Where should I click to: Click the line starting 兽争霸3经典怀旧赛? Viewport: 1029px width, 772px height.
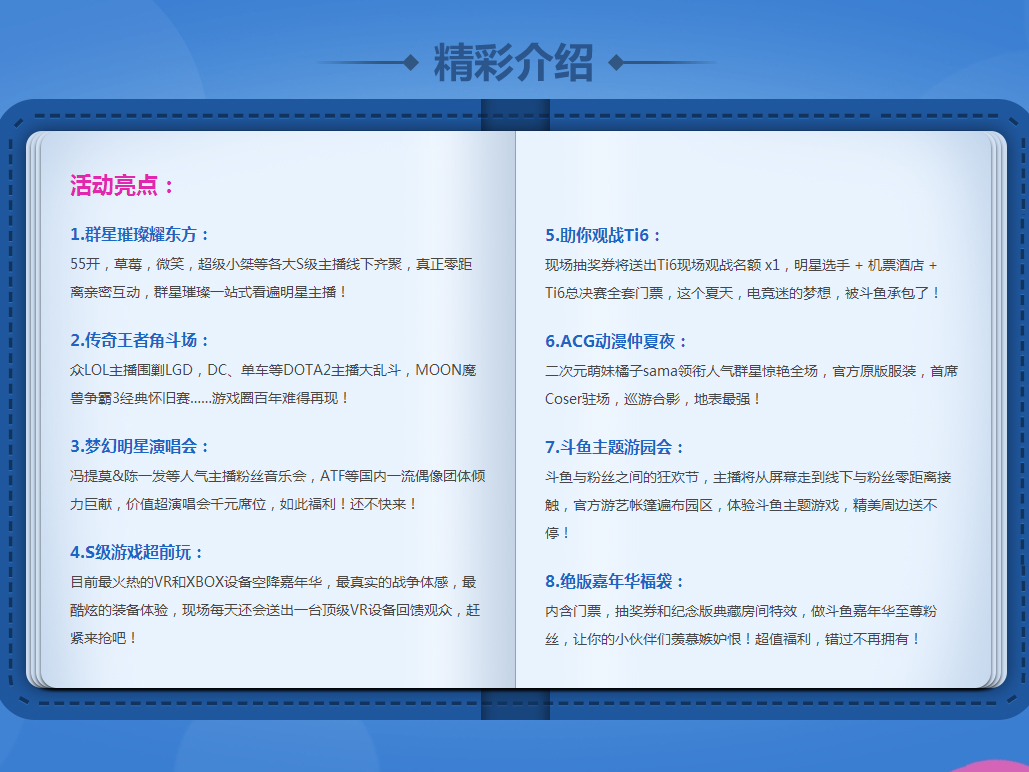(x=209, y=398)
